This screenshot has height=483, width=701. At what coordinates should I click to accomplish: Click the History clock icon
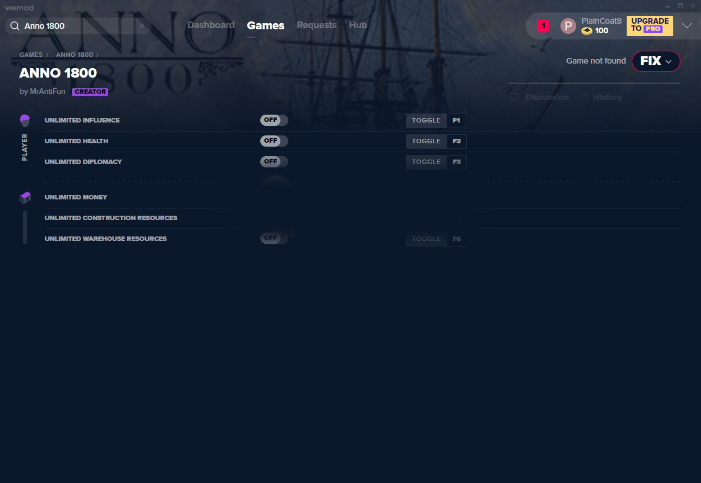pos(584,97)
